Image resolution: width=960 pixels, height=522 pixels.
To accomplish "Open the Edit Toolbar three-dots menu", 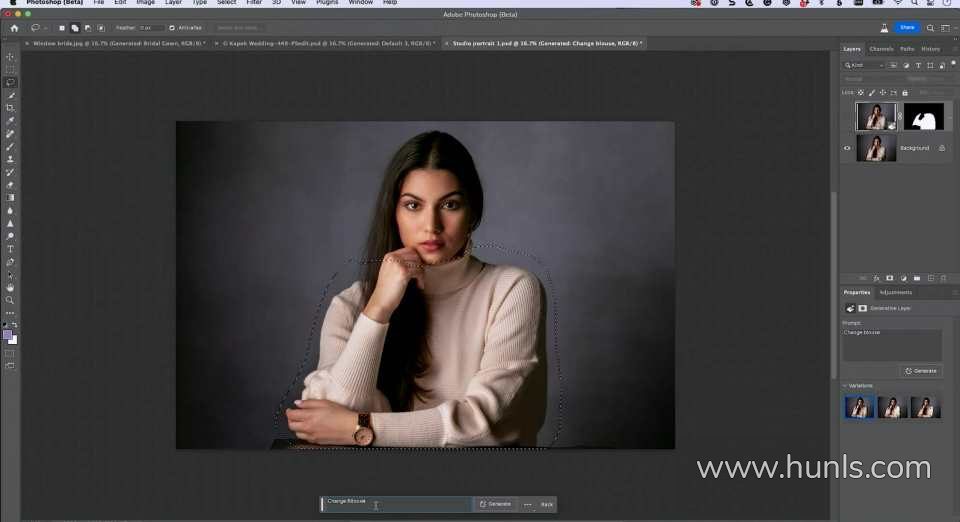I will (10, 313).
